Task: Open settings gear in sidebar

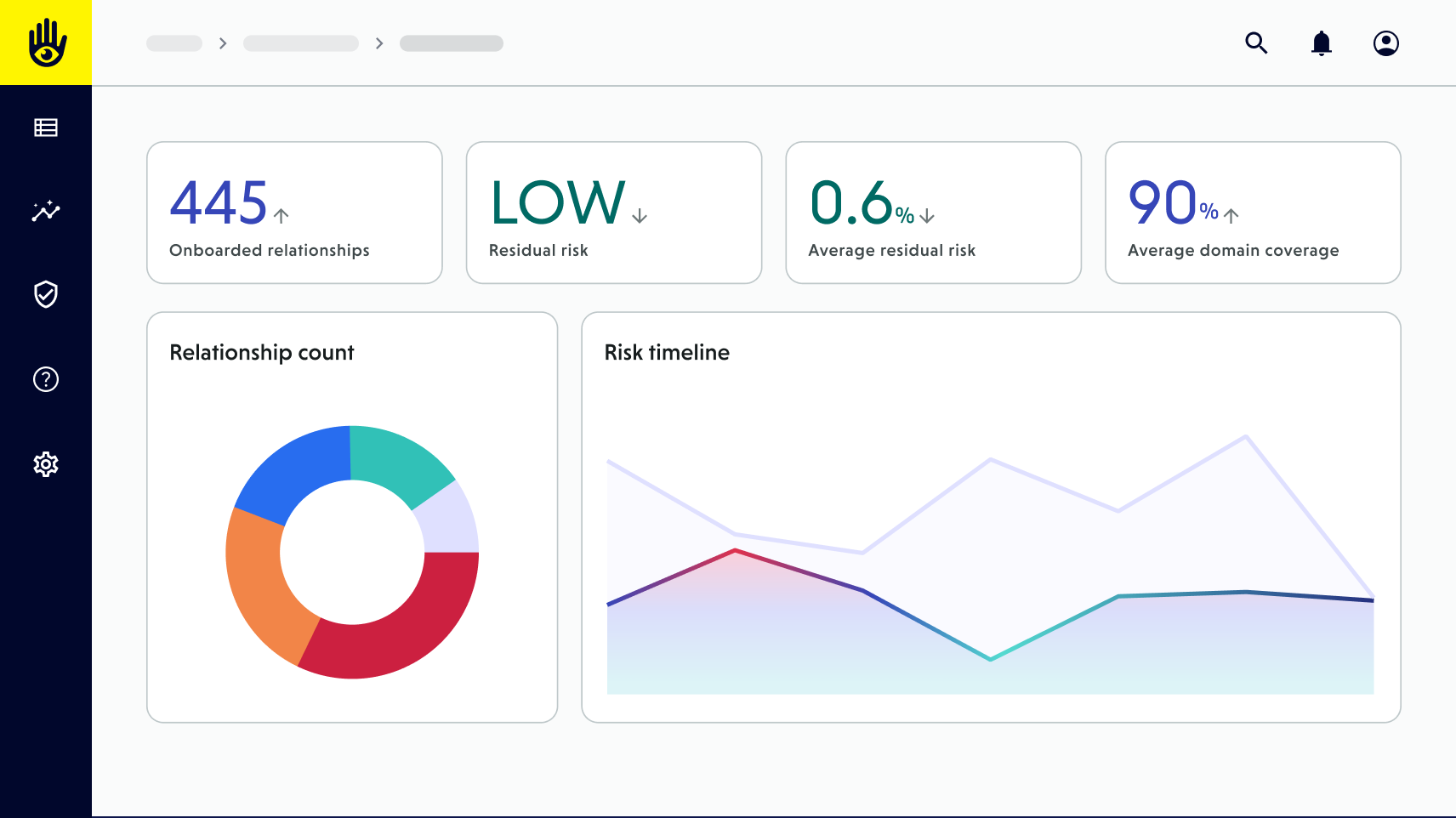Action: point(46,464)
